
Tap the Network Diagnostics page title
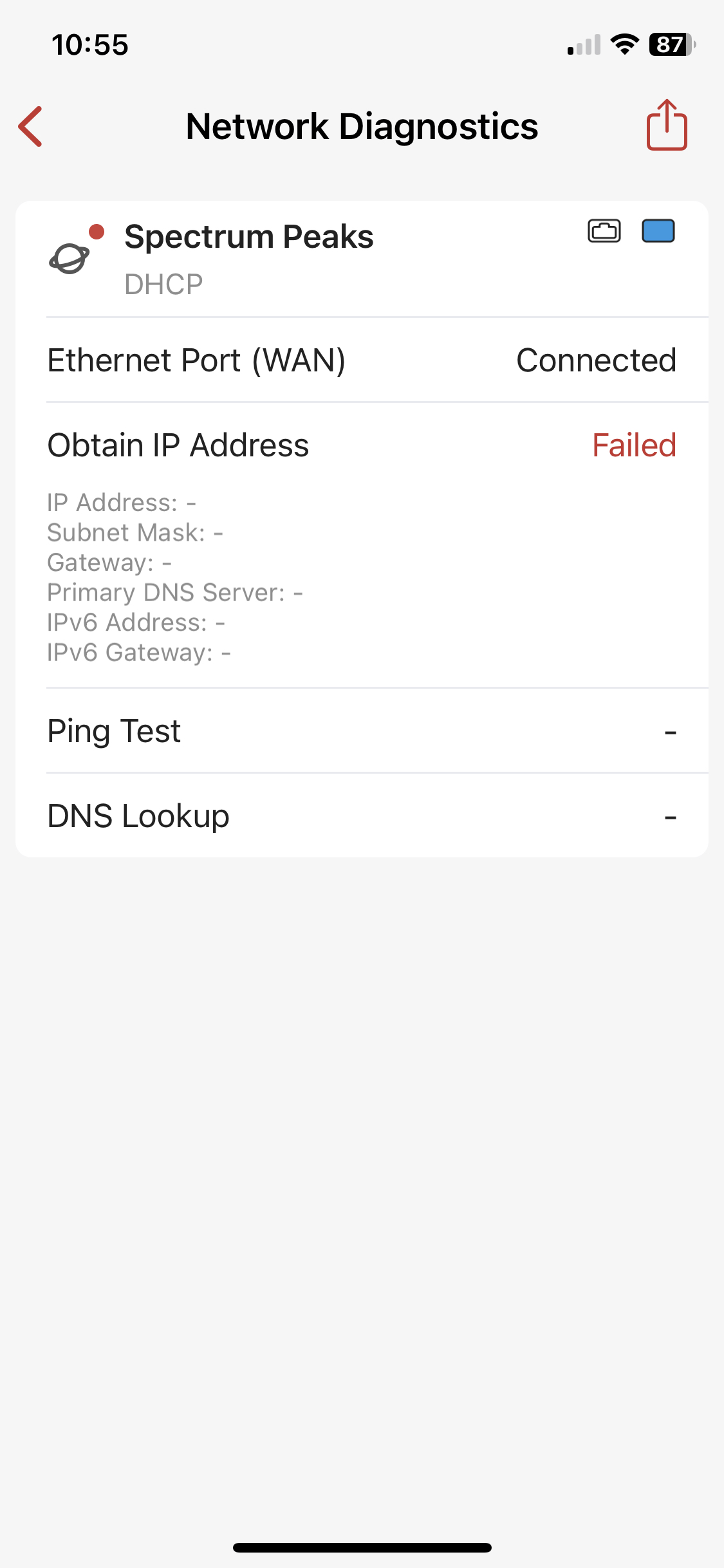coord(362,126)
